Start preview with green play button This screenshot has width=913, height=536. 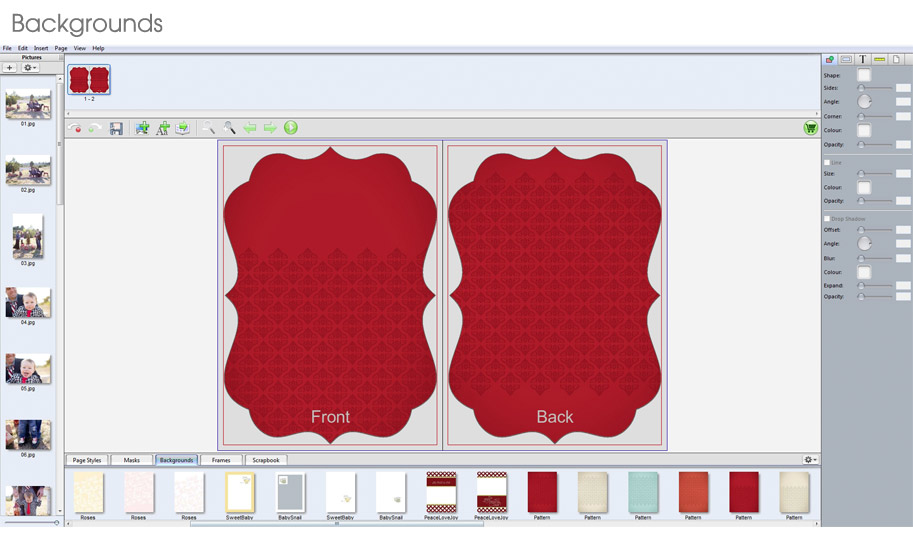291,127
